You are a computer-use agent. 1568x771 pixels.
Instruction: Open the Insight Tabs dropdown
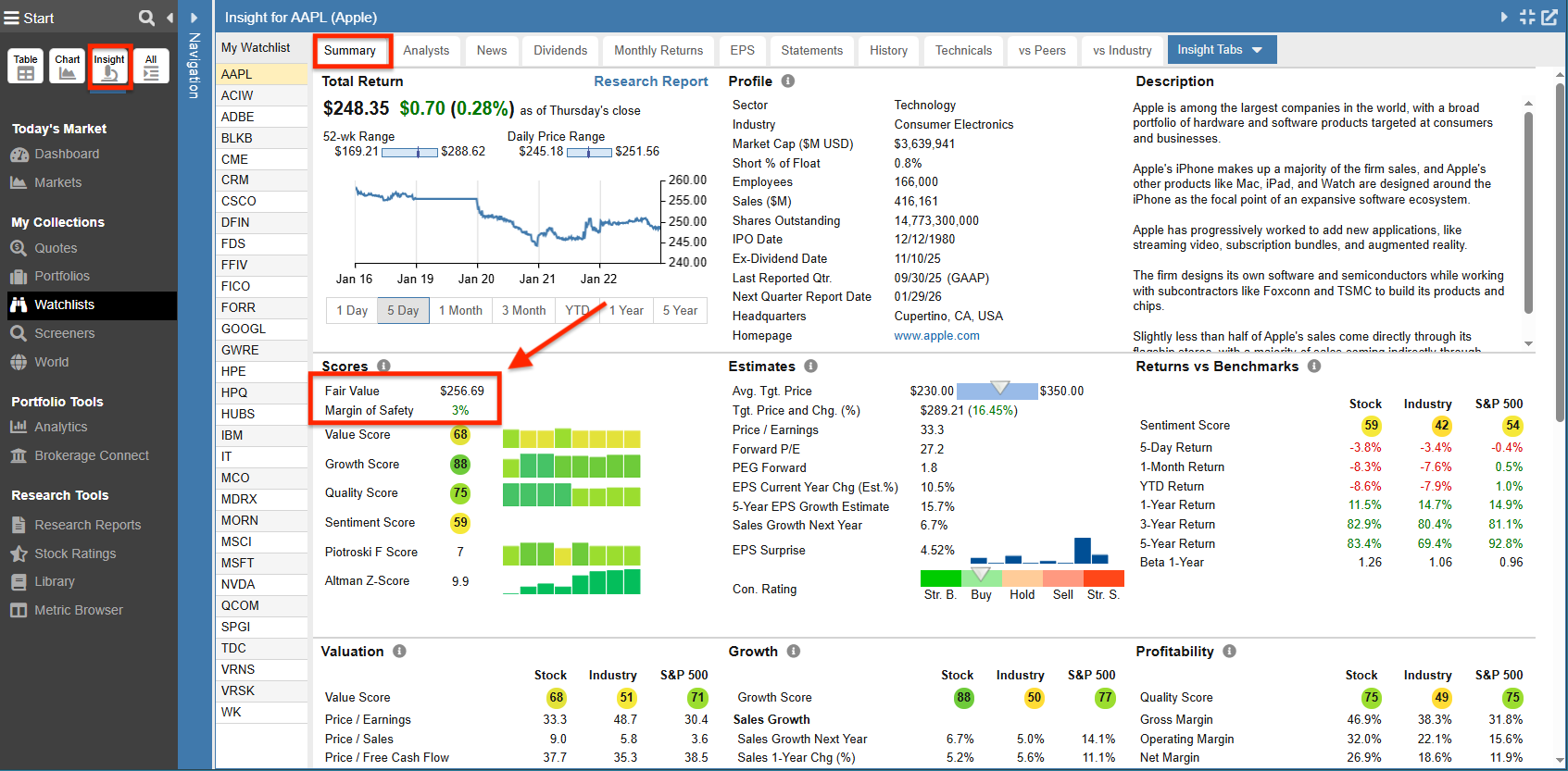[x=1222, y=50]
